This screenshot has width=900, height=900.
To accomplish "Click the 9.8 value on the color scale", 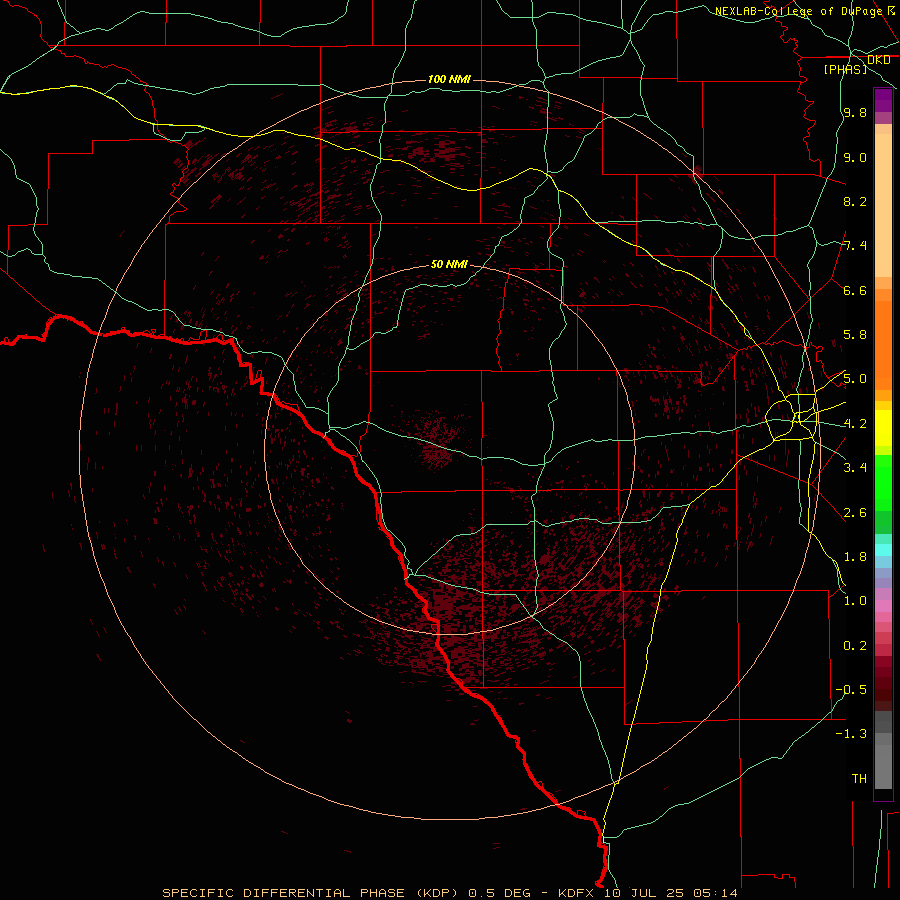I will (855, 113).
